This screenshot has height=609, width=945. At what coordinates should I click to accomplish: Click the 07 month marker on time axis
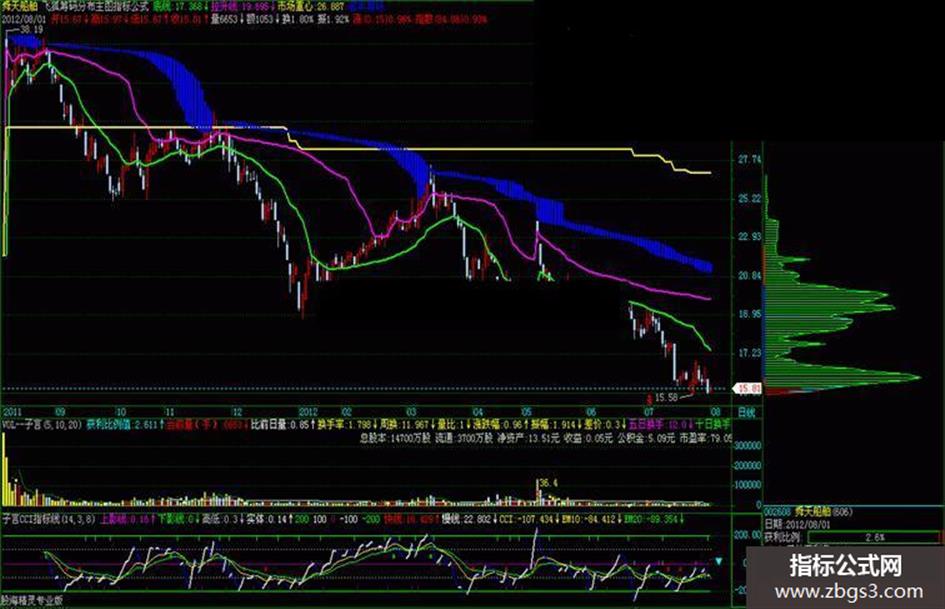tap(648, 412)
